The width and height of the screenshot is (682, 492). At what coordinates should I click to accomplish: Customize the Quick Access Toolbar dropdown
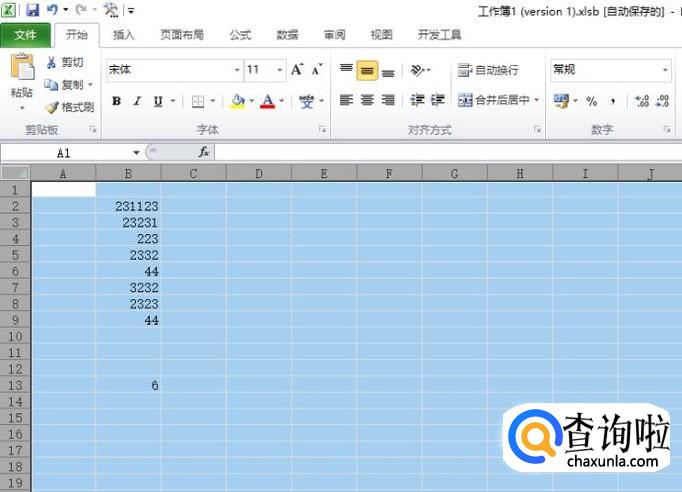coord(131,10)
